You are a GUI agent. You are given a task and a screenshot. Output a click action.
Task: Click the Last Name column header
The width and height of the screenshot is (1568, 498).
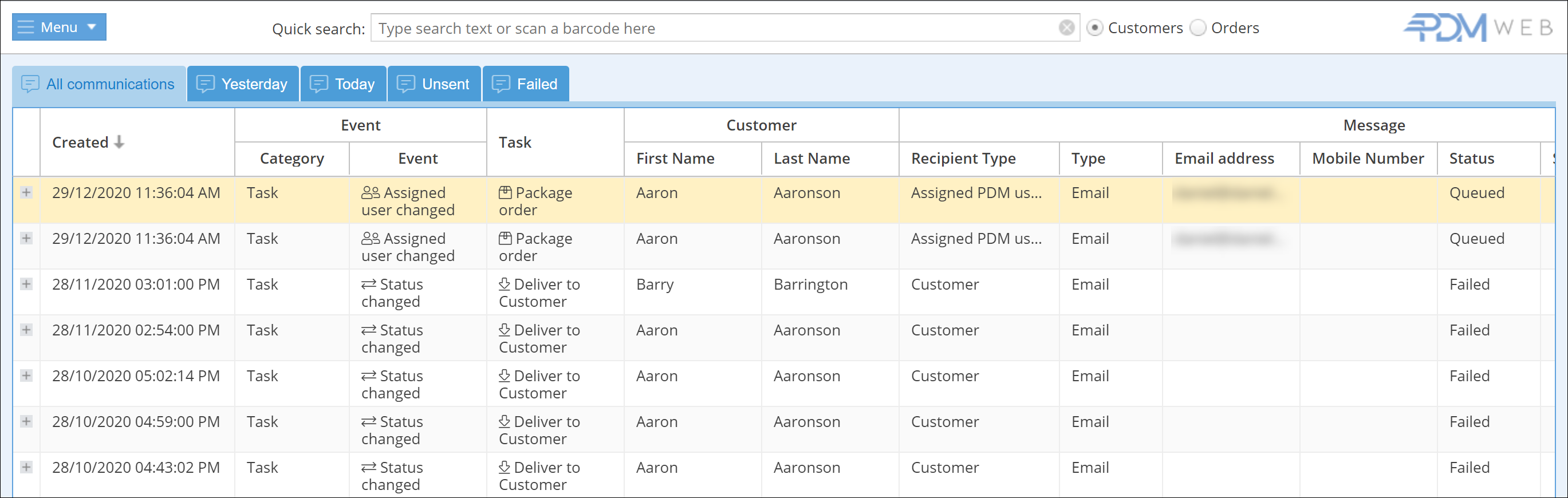coord(811,159)
